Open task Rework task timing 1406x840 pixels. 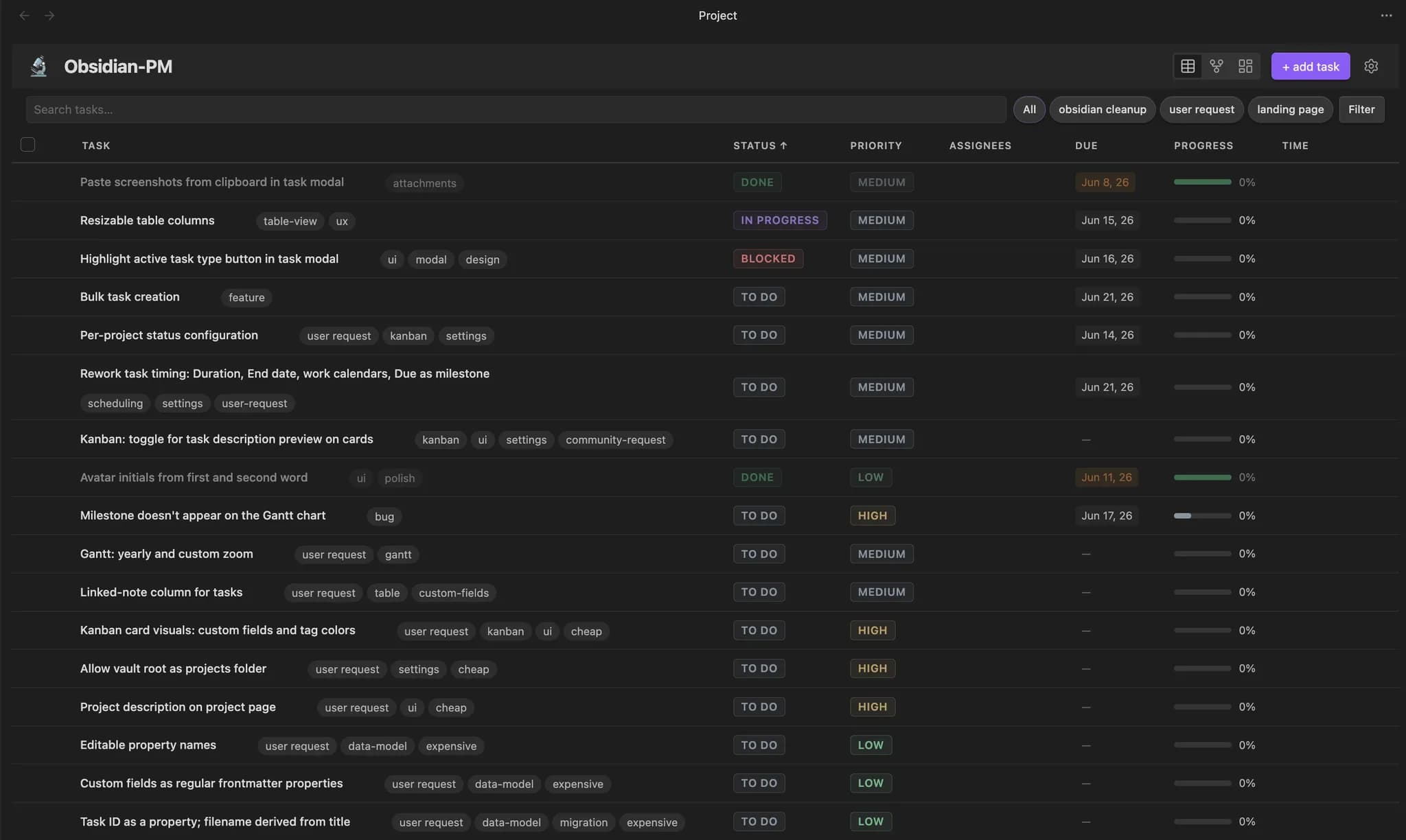(285, 373)
